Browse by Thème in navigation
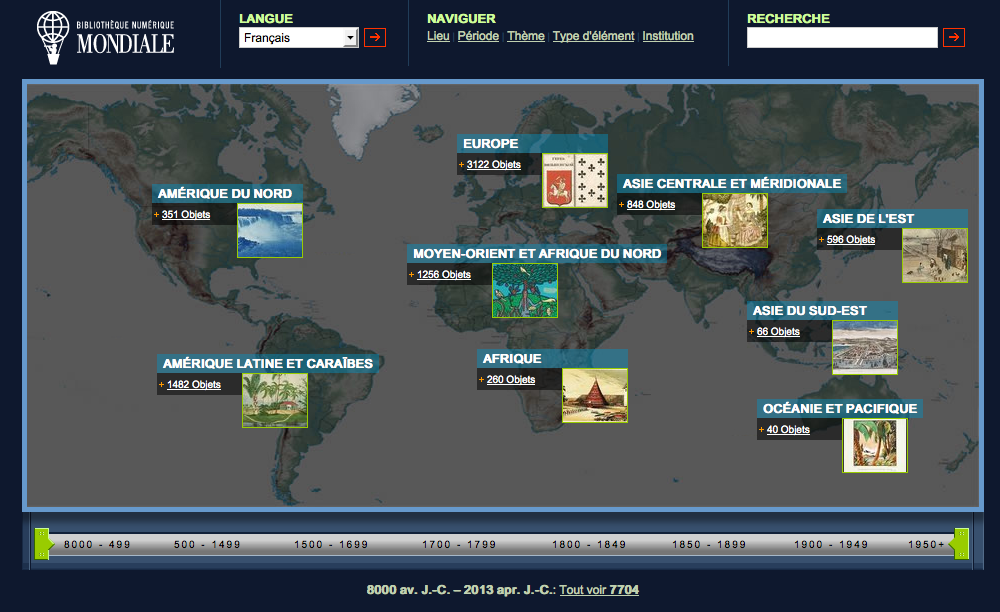 click(x=525, y=36)
